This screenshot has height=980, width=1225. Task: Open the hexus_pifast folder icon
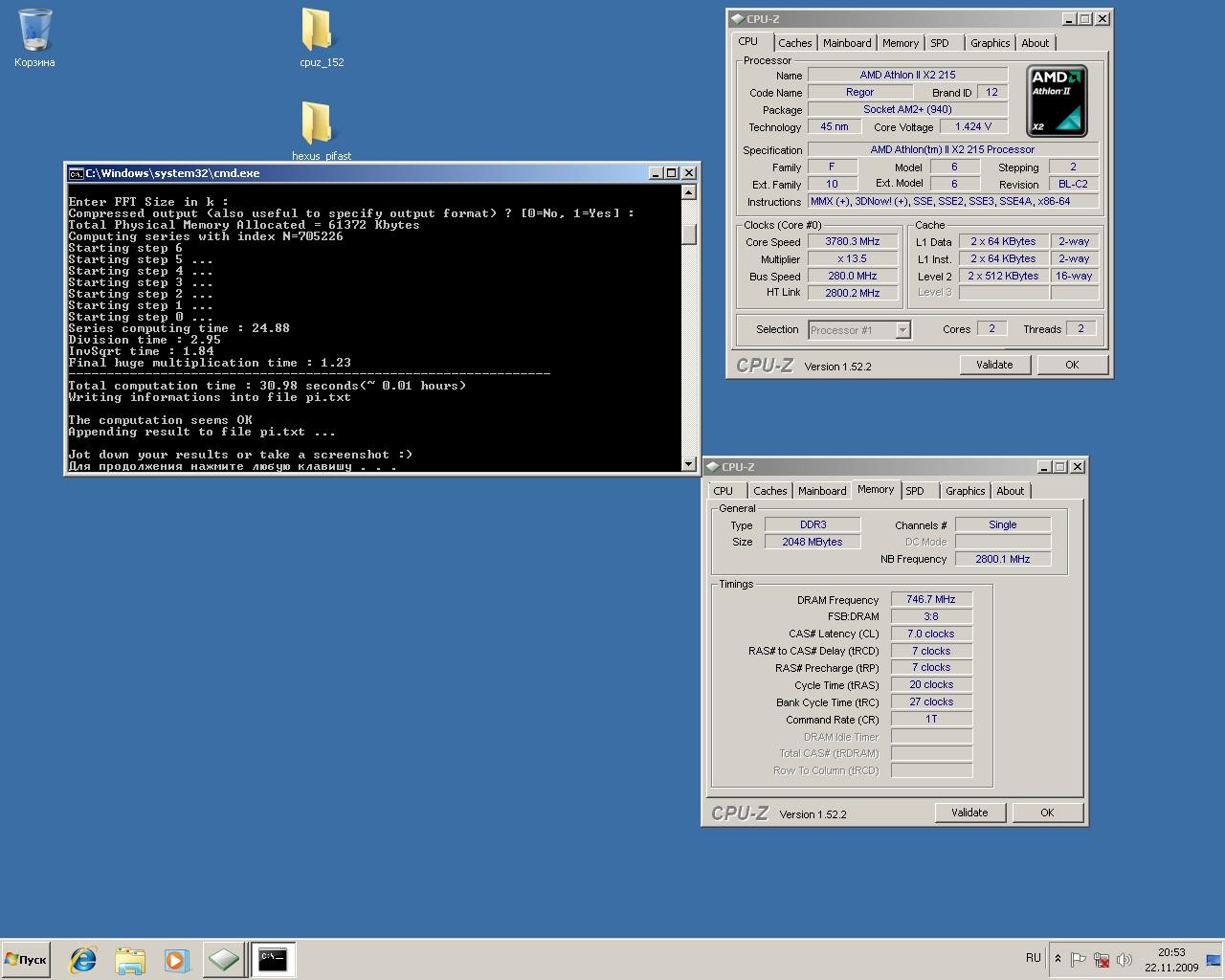pyautogui.click(x=318, y=122)
